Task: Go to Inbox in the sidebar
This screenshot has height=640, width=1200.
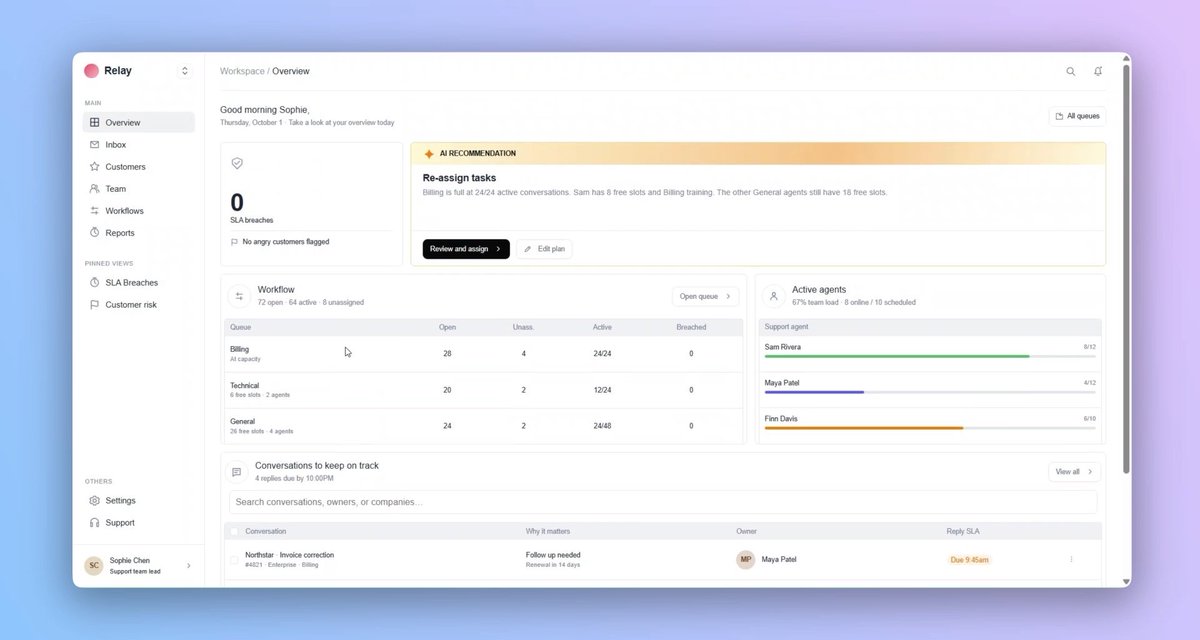Action: point(139,145)
